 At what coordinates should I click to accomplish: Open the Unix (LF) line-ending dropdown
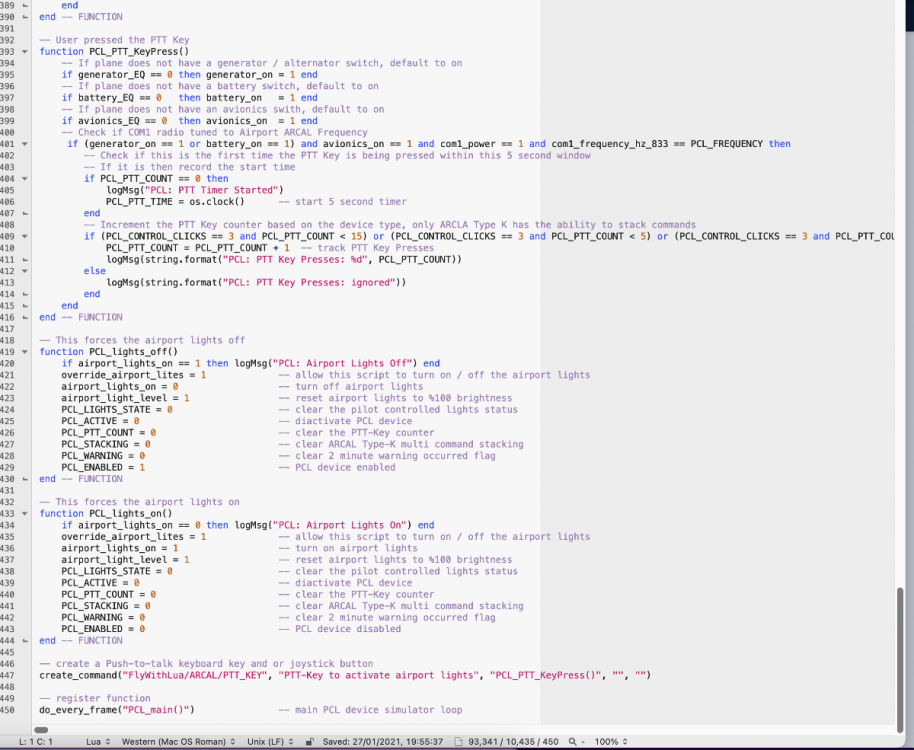(x=268, y=741)
